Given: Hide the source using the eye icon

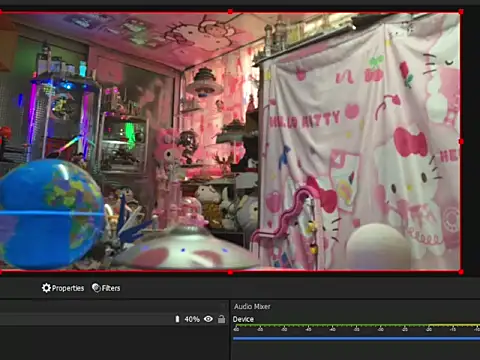Looking at the screenshot, I should (208, 319).
